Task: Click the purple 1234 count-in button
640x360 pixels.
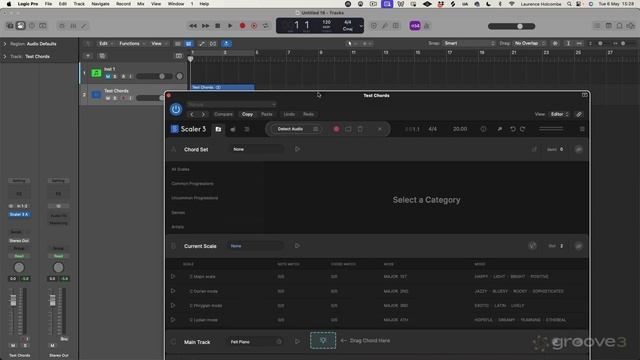Action: tap(415, 26)
